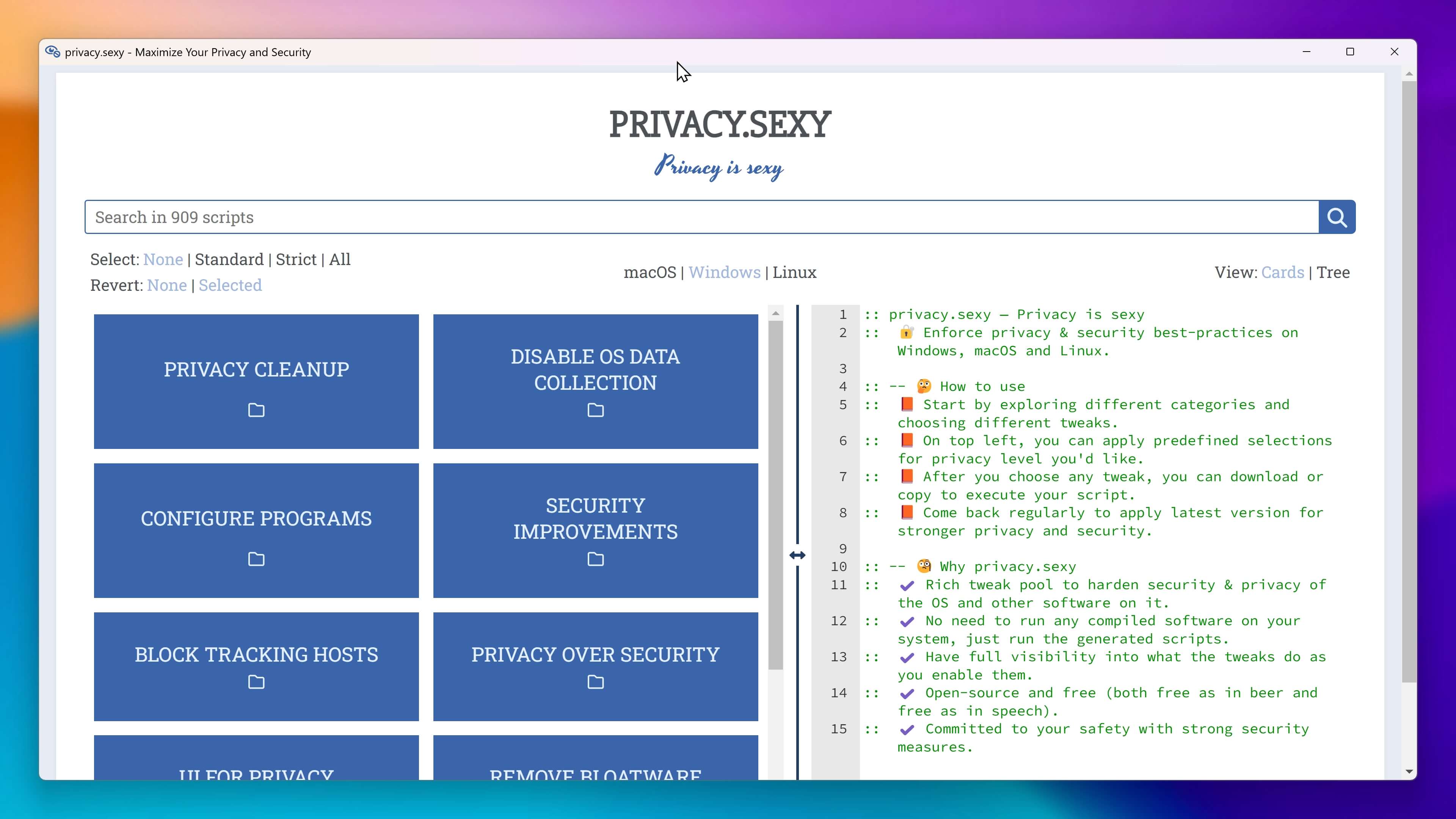Click the cards list scrollbar thumb
1456x819 pixels.
pos(775,495)
